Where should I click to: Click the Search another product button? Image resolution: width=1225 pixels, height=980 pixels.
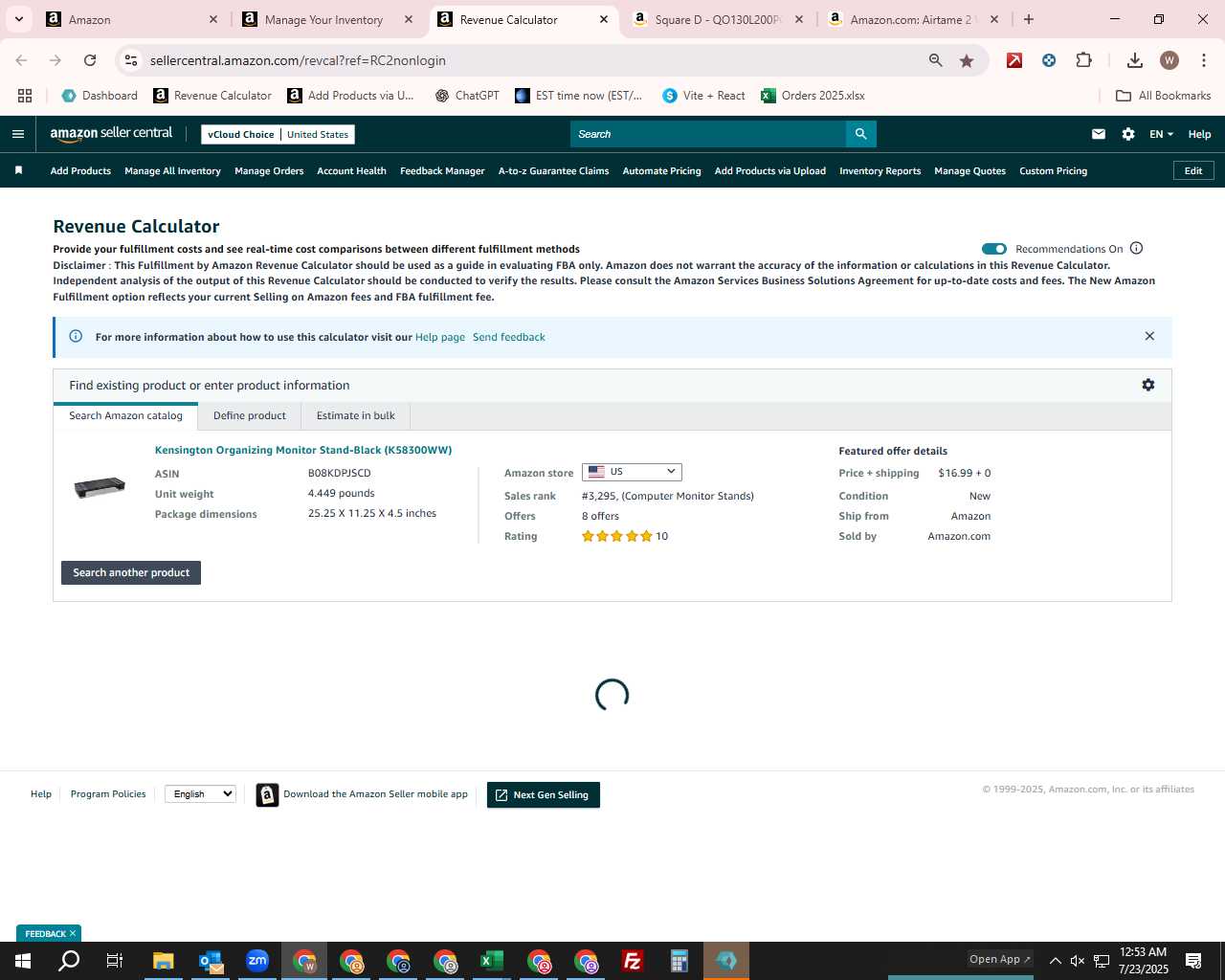point(131,572)
